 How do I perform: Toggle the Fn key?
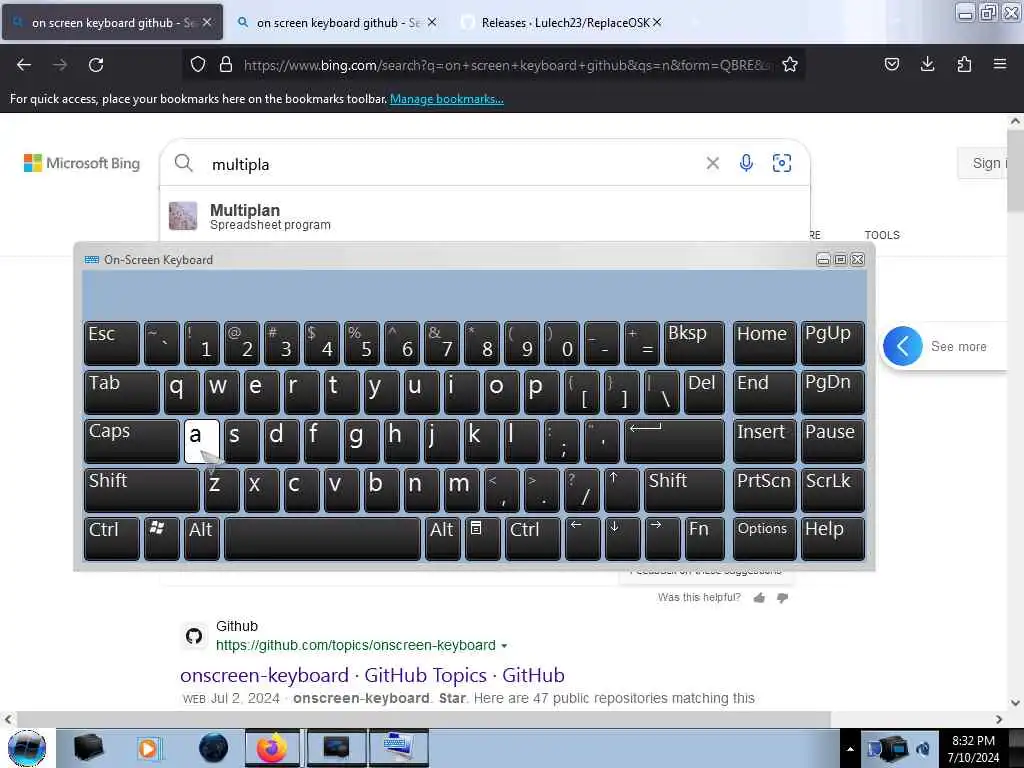(x=704, y=538)
